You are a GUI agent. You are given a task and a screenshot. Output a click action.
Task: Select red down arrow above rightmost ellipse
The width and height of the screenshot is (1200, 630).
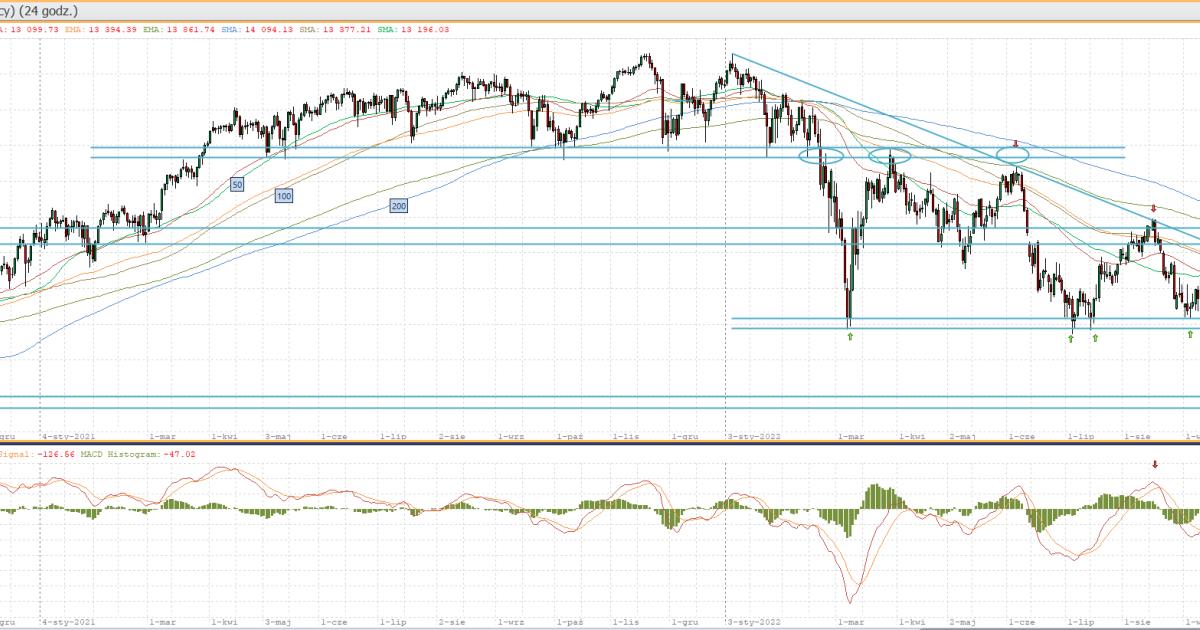coord(1016,143)
